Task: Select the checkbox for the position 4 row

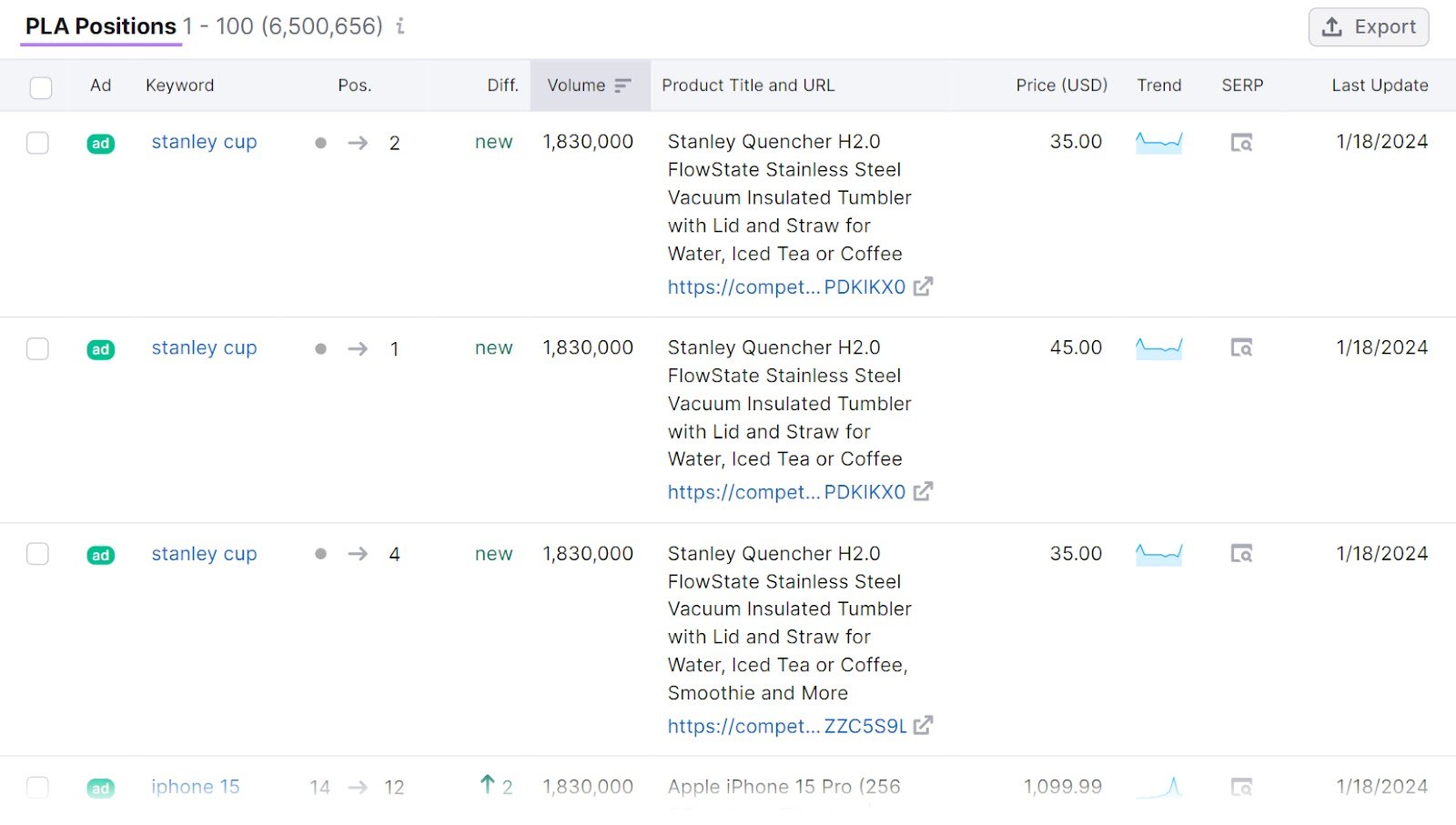Action: coord(37,554)
